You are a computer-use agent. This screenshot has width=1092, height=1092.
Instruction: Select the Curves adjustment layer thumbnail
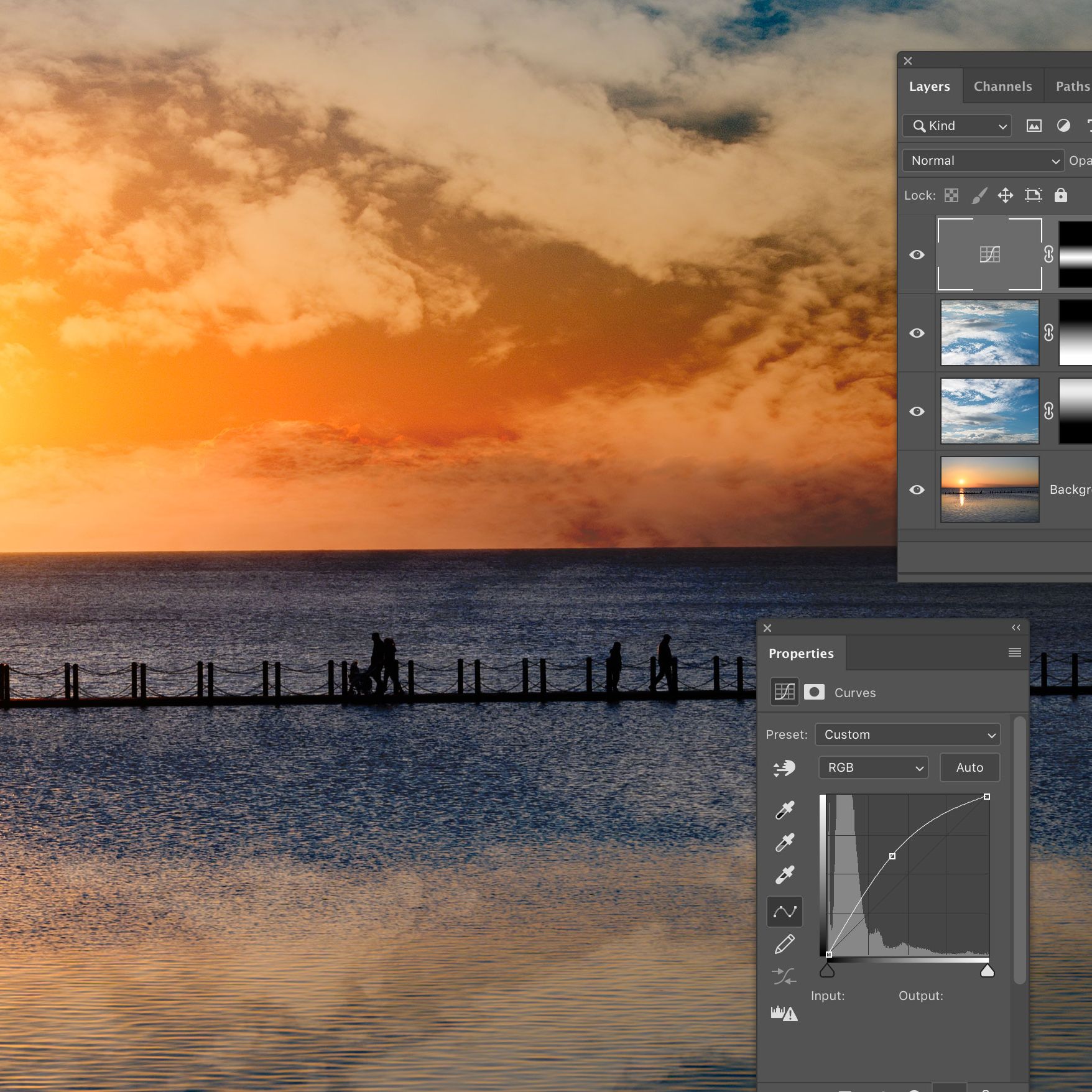(989, 254)
